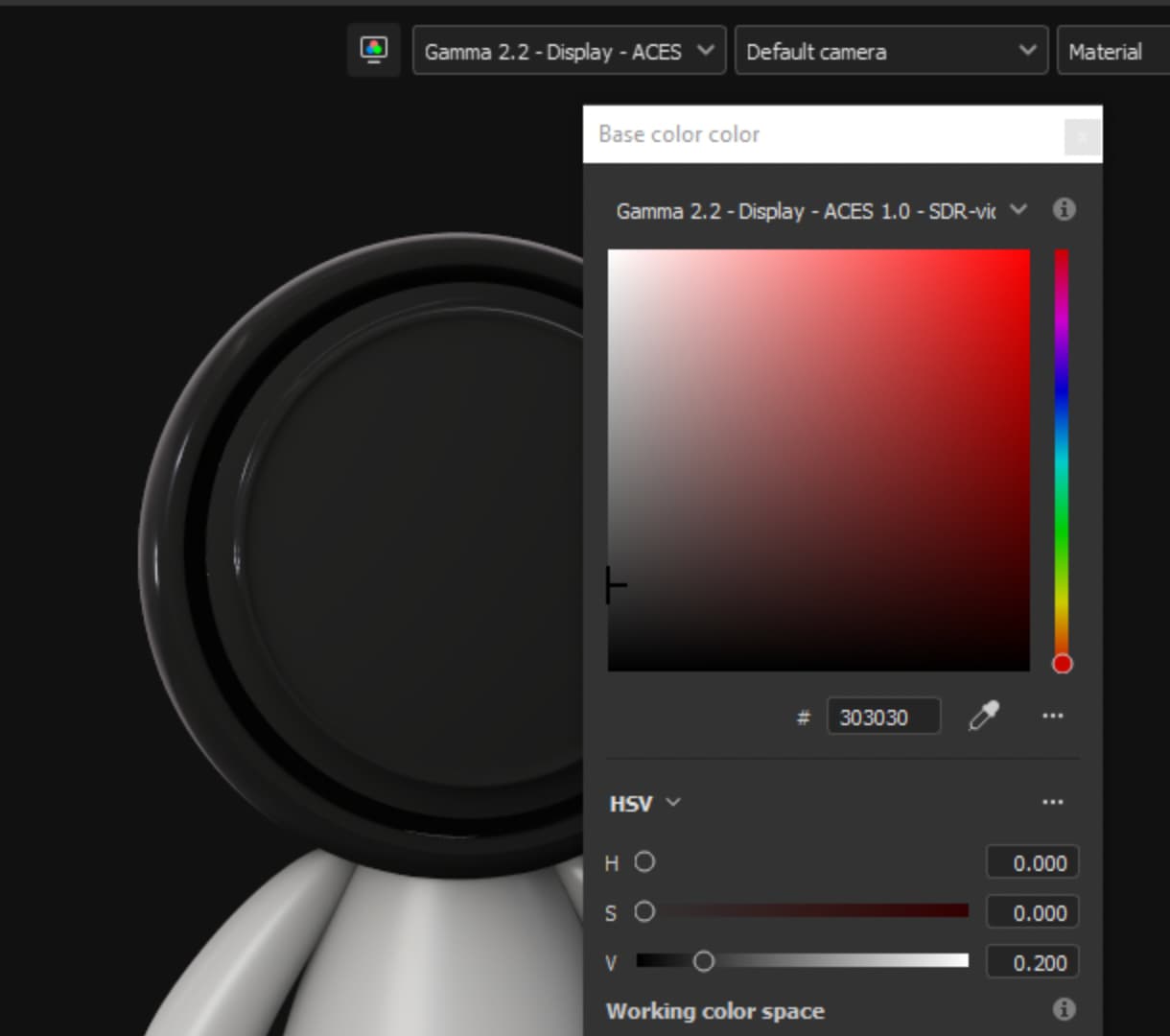Viewport: 1170px width, 1036px height.
Task: Open the Default camera dropdown
Action: pos(890,51)
